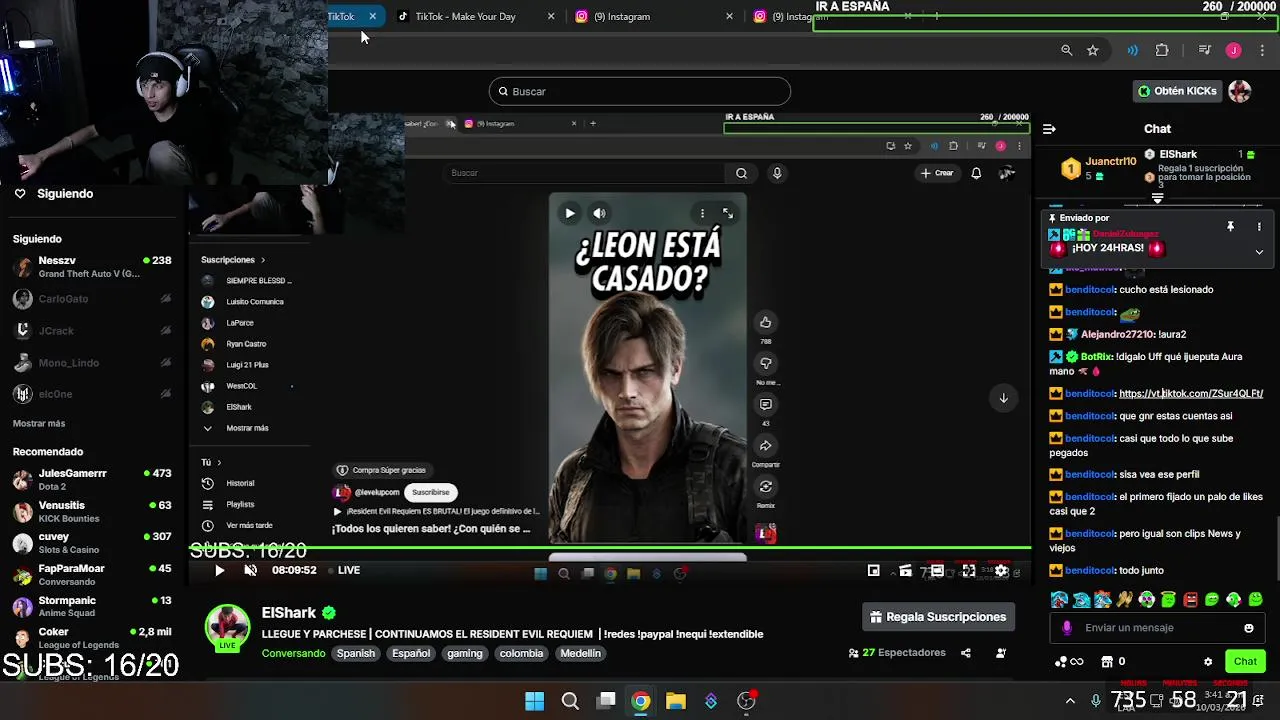
Task: Click the colombia tag
Action: tap(522, 653)
